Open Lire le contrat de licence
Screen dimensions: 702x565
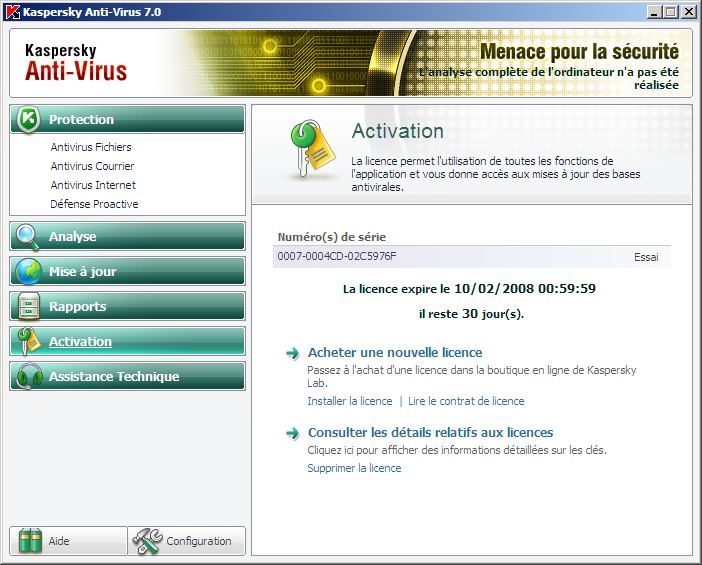pos(466,401)
